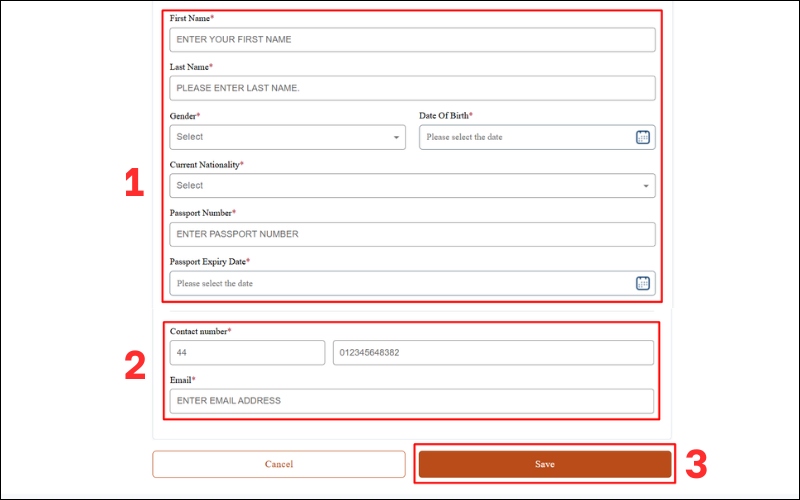Open the Passport Expiry Date calendar icon
Viewport: 800px width, 500px height.
point(643,283)
